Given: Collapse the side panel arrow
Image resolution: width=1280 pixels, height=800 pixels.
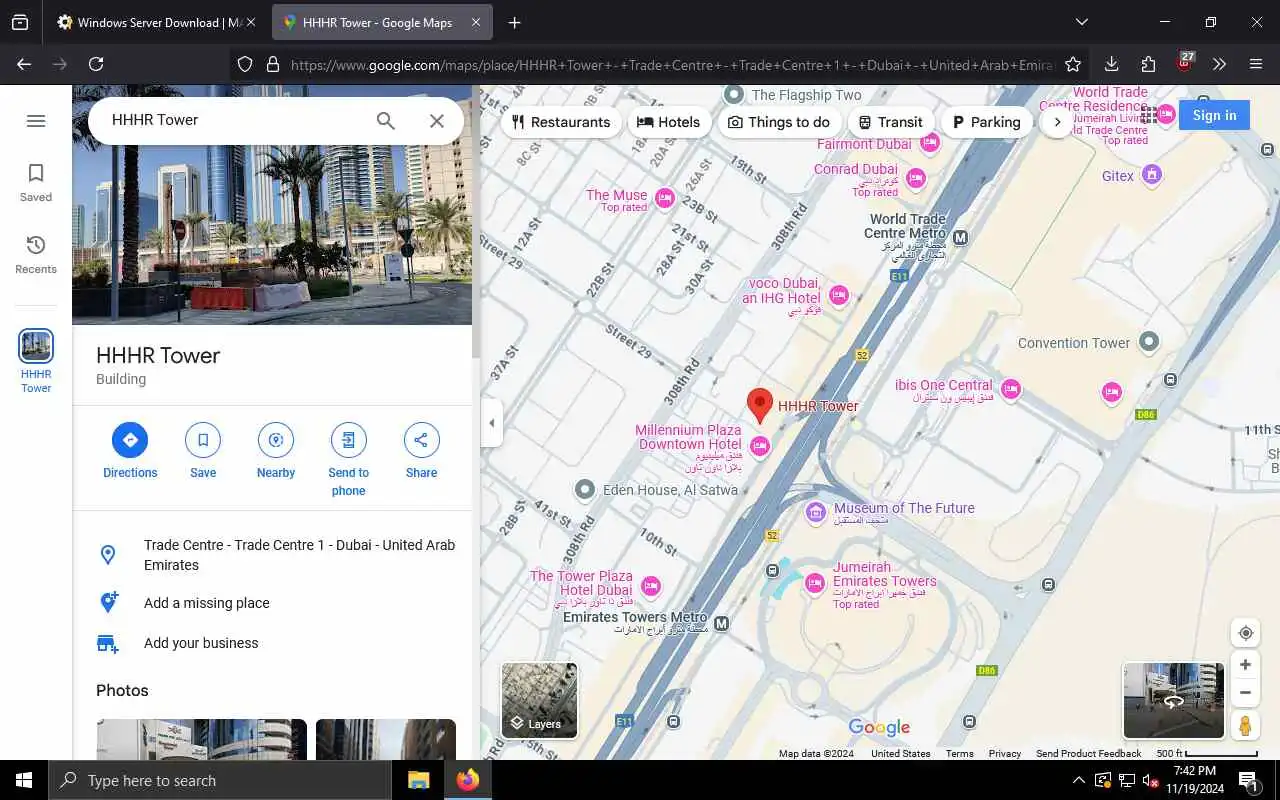Looking at the screenshot, I should pos(491,423).
